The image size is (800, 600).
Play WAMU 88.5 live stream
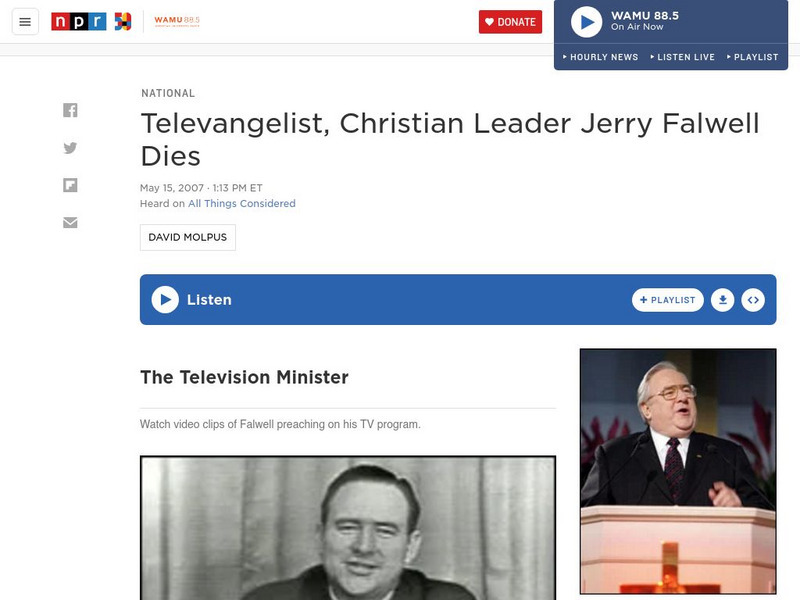point(586,22)
